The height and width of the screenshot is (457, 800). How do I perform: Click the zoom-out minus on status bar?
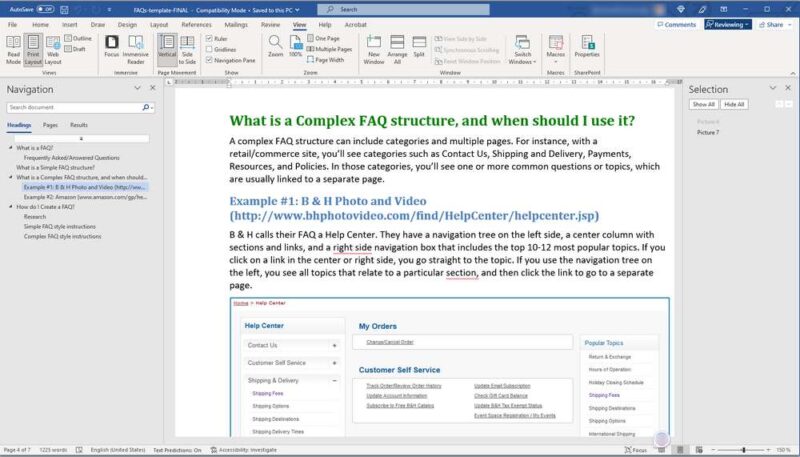713,450
